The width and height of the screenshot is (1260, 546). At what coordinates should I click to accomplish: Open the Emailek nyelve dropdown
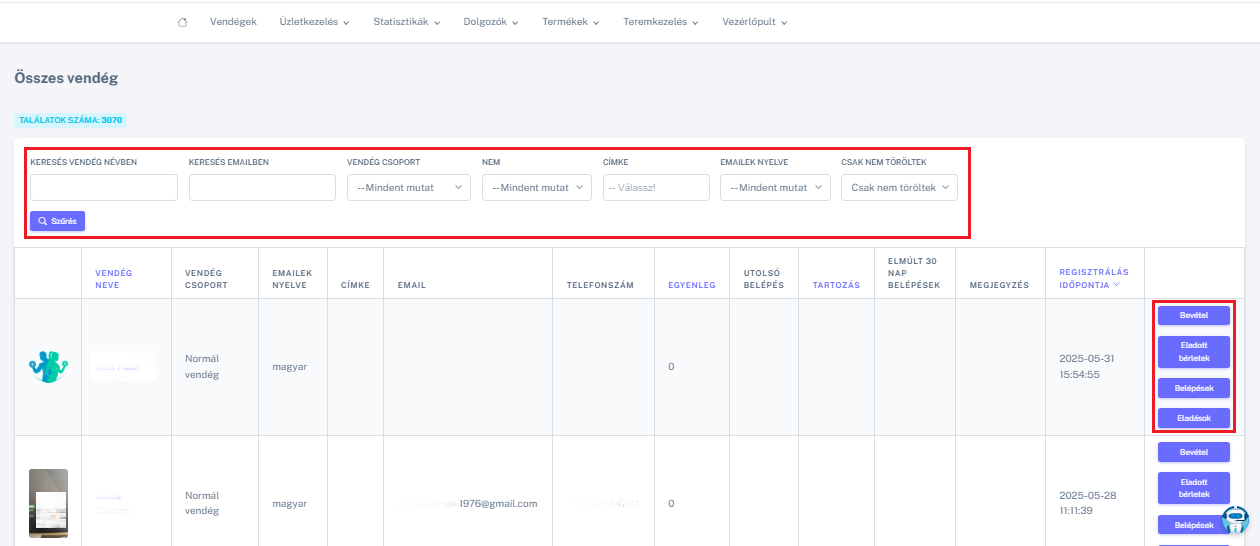coord(775,187)
